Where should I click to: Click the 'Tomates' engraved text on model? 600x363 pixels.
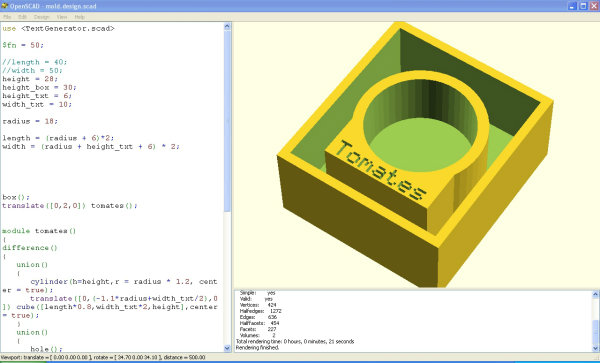[380, 170]
